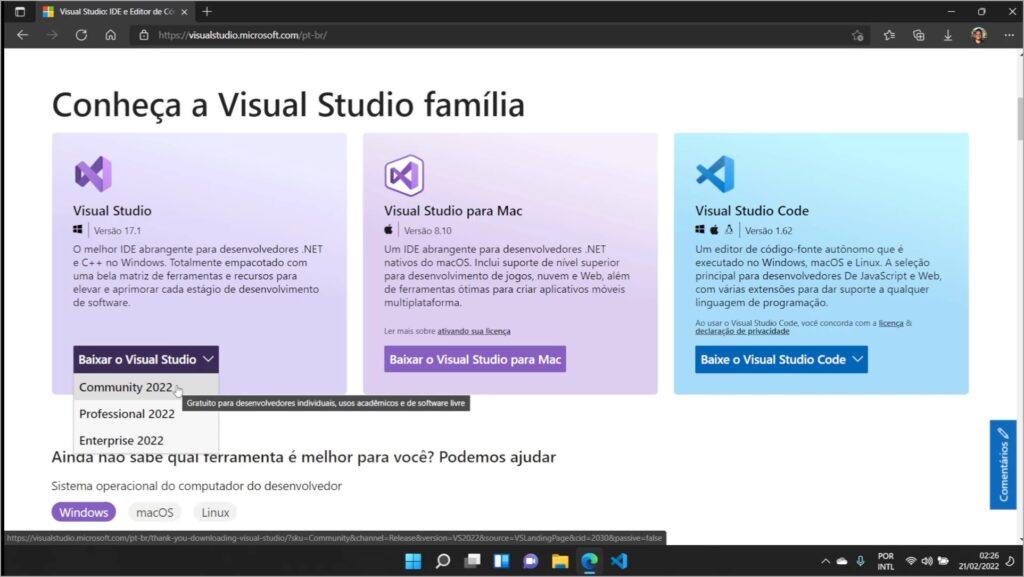1024x577 pixels.
Task: Switch to Microsoft Edge in taskbar
Action: coord(590,561)
